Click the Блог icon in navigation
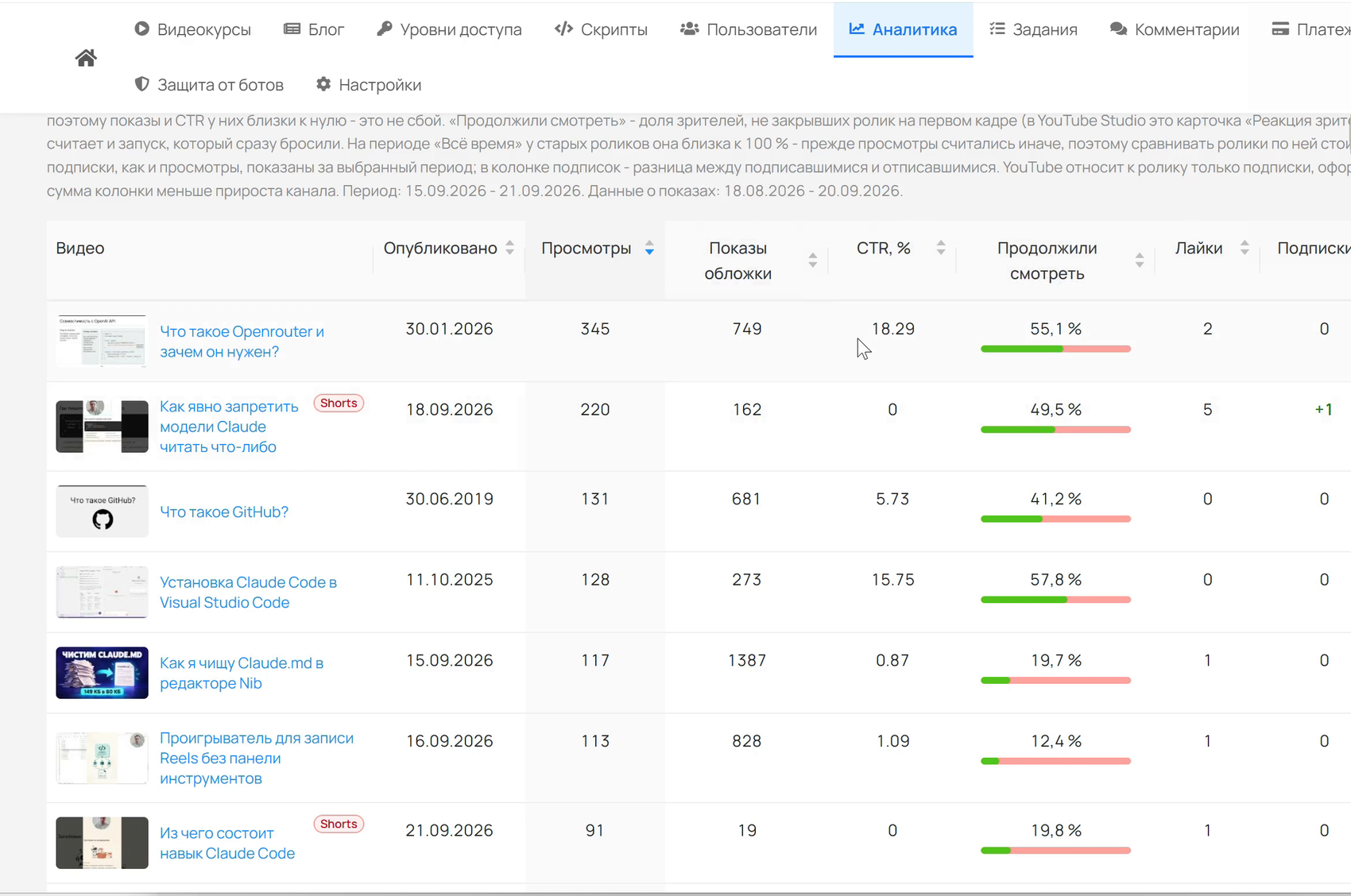1351x896 pixels. 292,29
